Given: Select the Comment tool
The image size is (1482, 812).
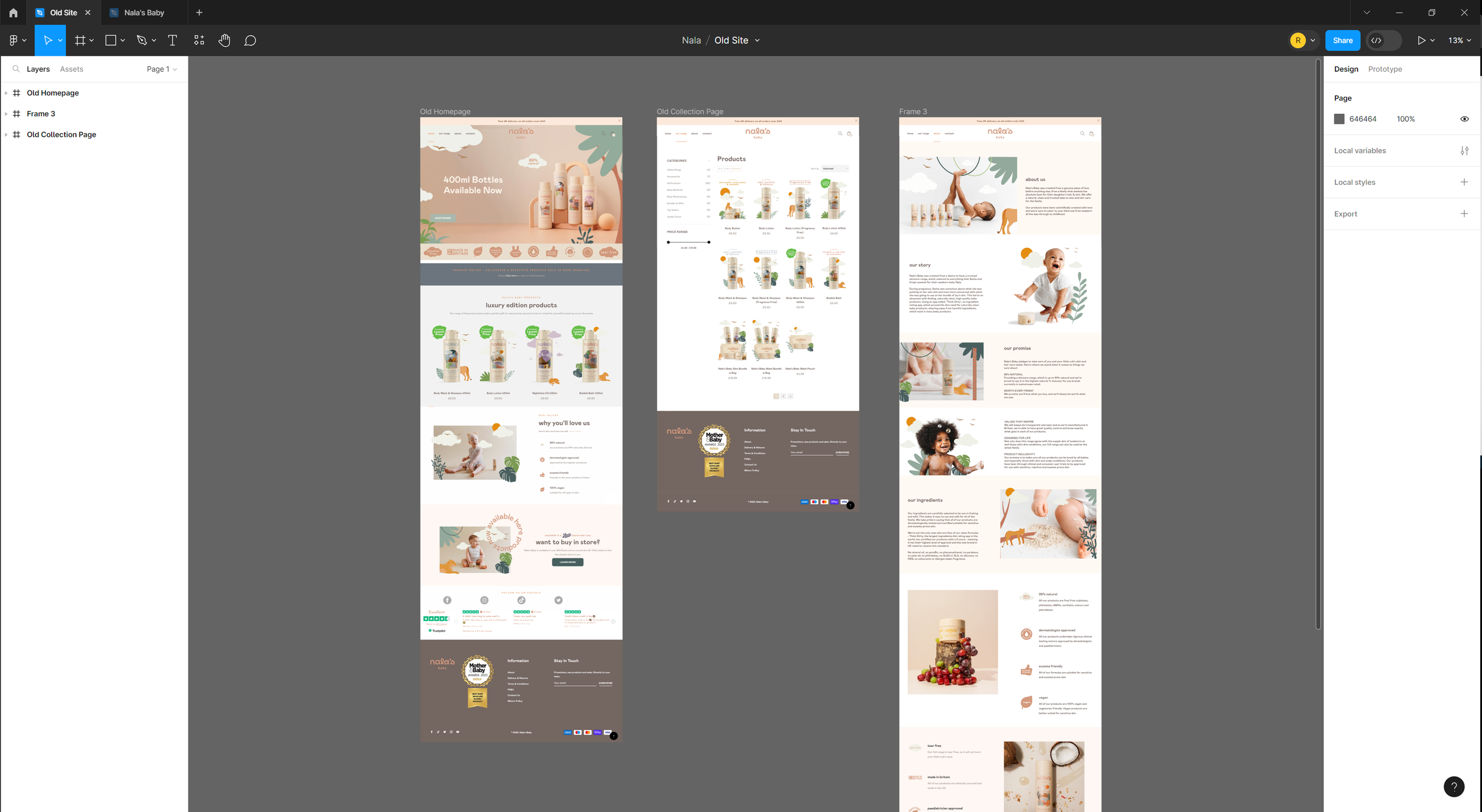Looking at the screenshot, I should point(250,40).
